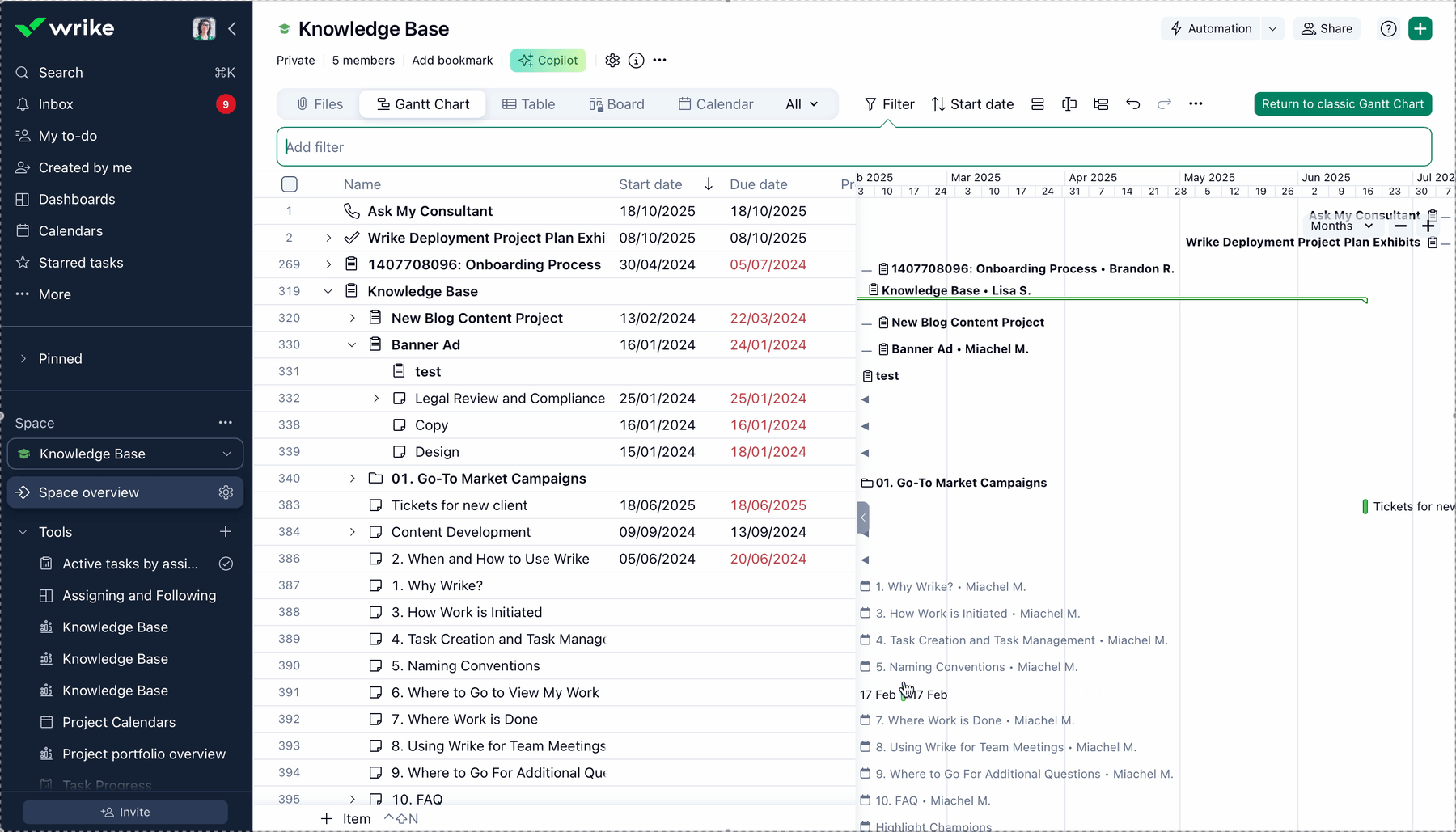
Task: Toggle the Tickets for new client task checkbox
Action: click(375, 505)
